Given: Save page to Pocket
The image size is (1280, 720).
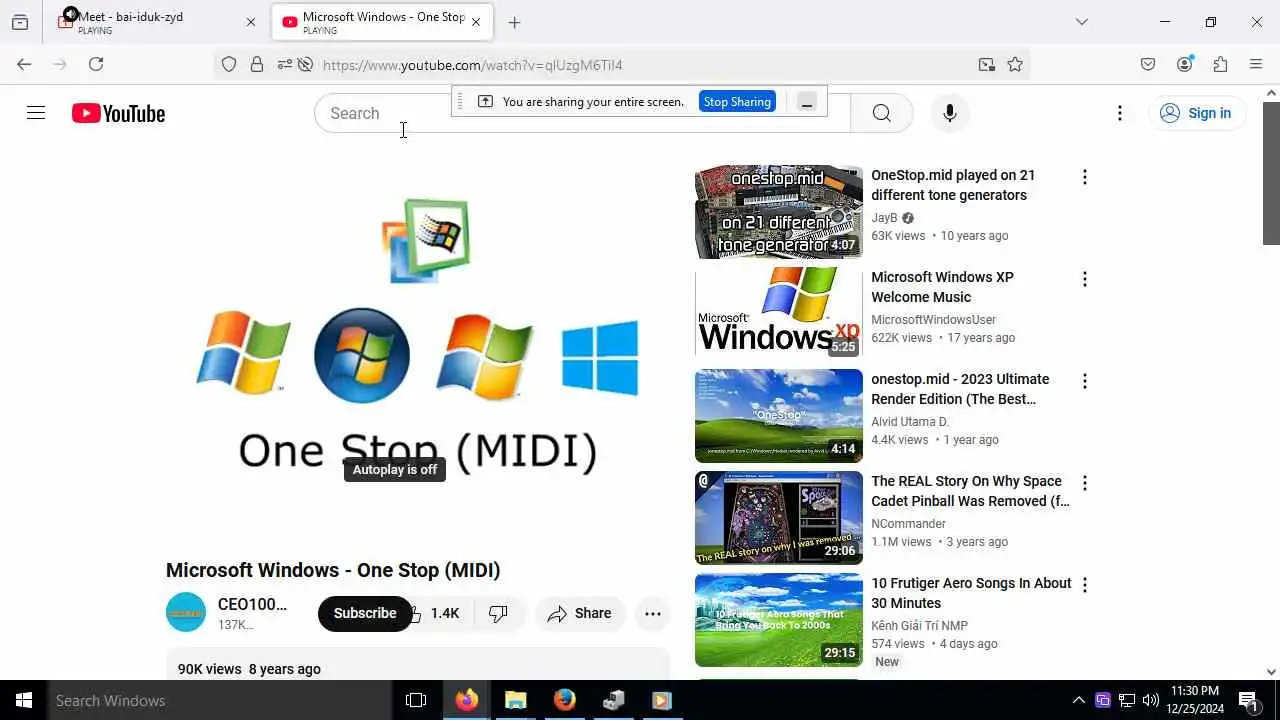Looking at the screenshot, I should coord(1148,64).
